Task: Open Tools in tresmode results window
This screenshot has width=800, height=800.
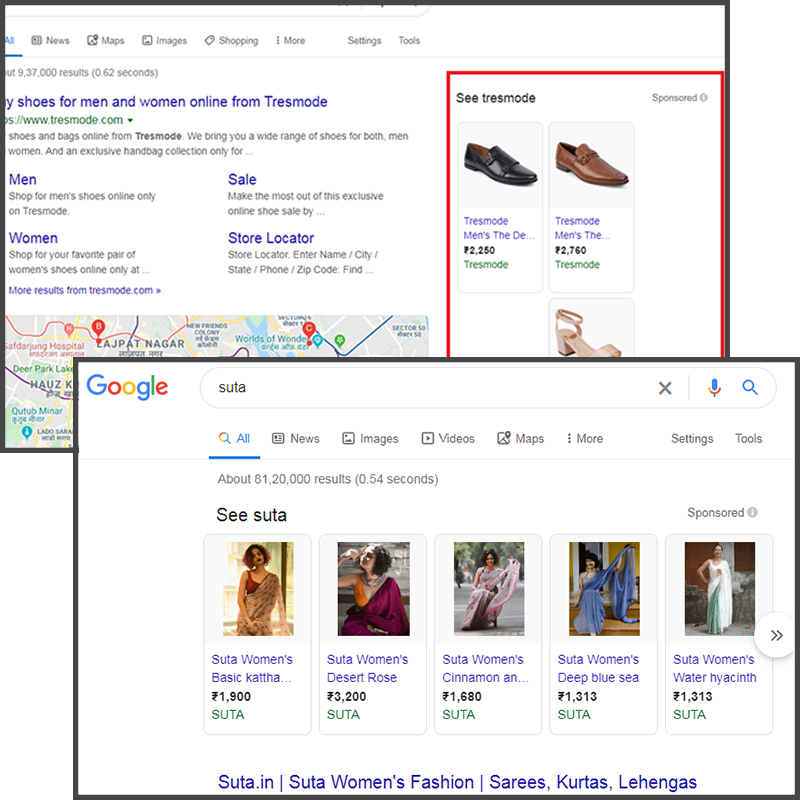Action: click(409, 40)
